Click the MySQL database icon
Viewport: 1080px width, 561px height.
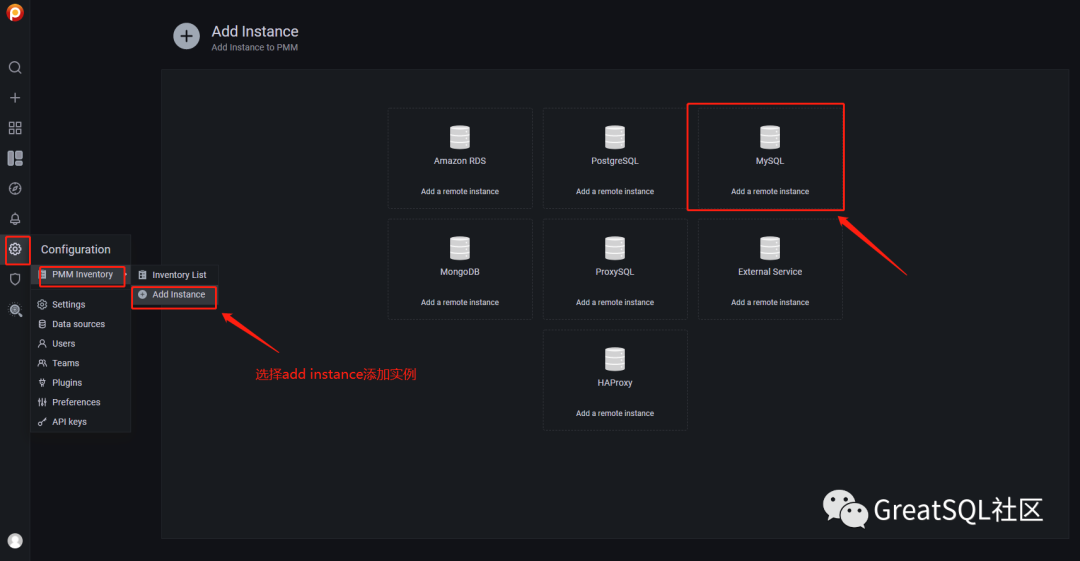point(769,137)
